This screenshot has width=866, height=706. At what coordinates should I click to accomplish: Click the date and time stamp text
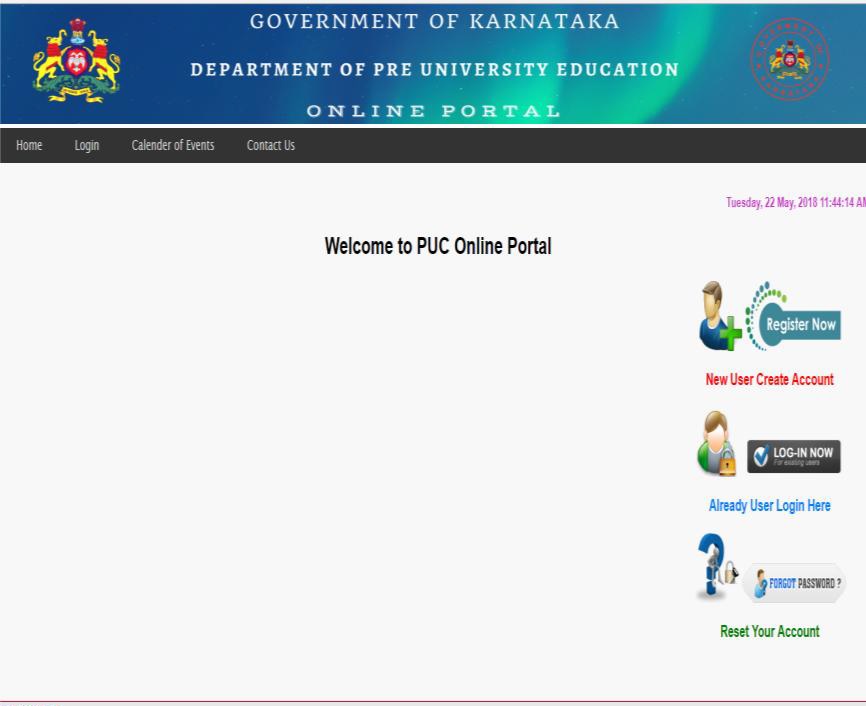pos(795,203)
